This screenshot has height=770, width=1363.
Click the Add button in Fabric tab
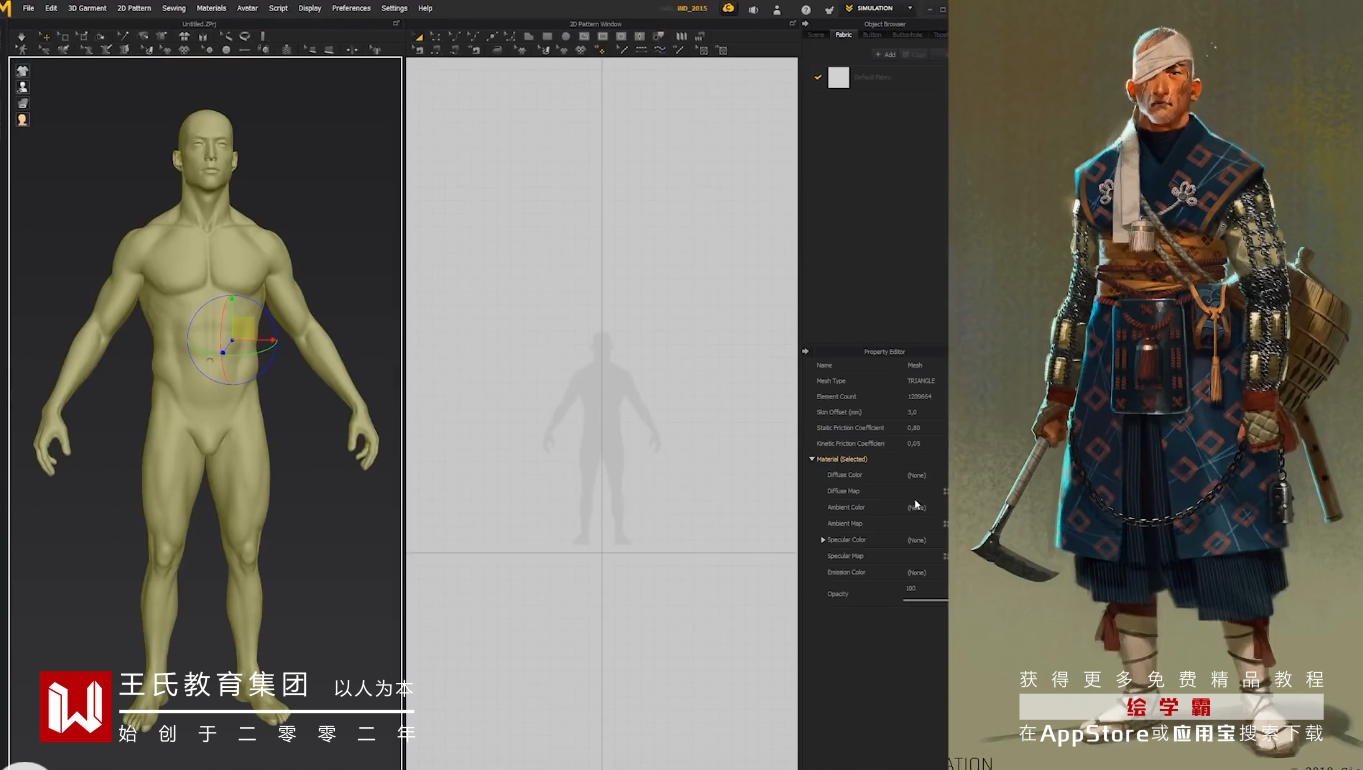click(884, 54)
